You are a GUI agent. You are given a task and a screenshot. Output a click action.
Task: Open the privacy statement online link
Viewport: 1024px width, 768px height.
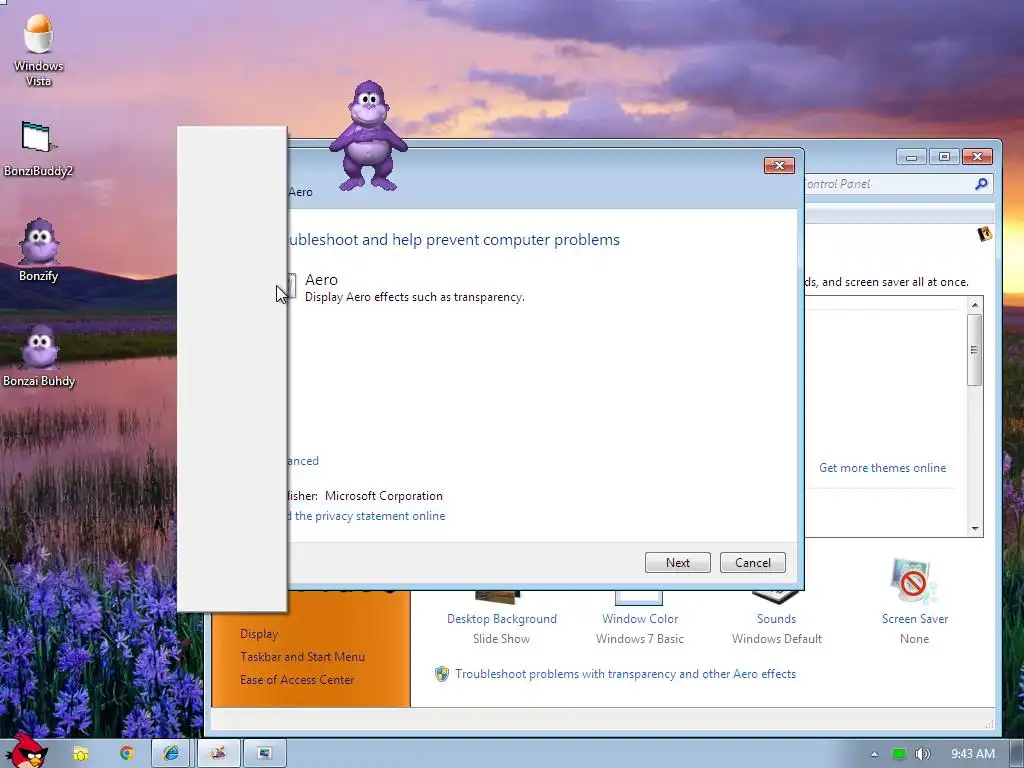[x=366, y=516]
